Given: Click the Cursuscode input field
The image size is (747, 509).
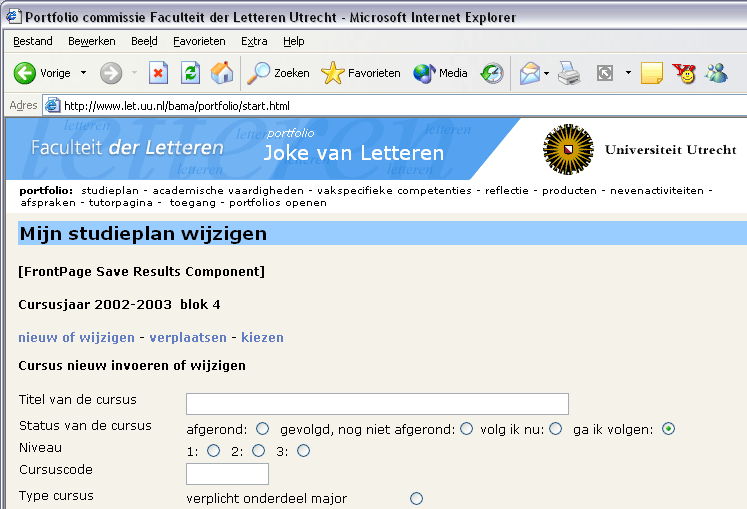Looking at the screenshot, I should point(227,474).
